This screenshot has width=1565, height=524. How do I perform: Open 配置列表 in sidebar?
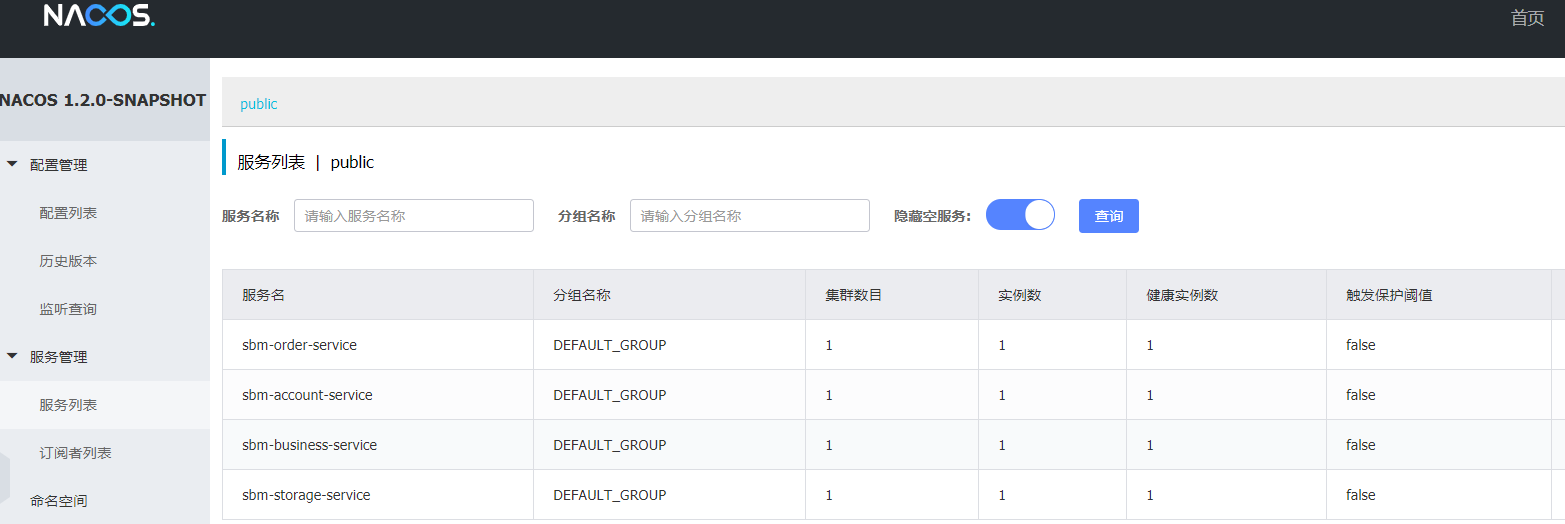pos(68,213)
